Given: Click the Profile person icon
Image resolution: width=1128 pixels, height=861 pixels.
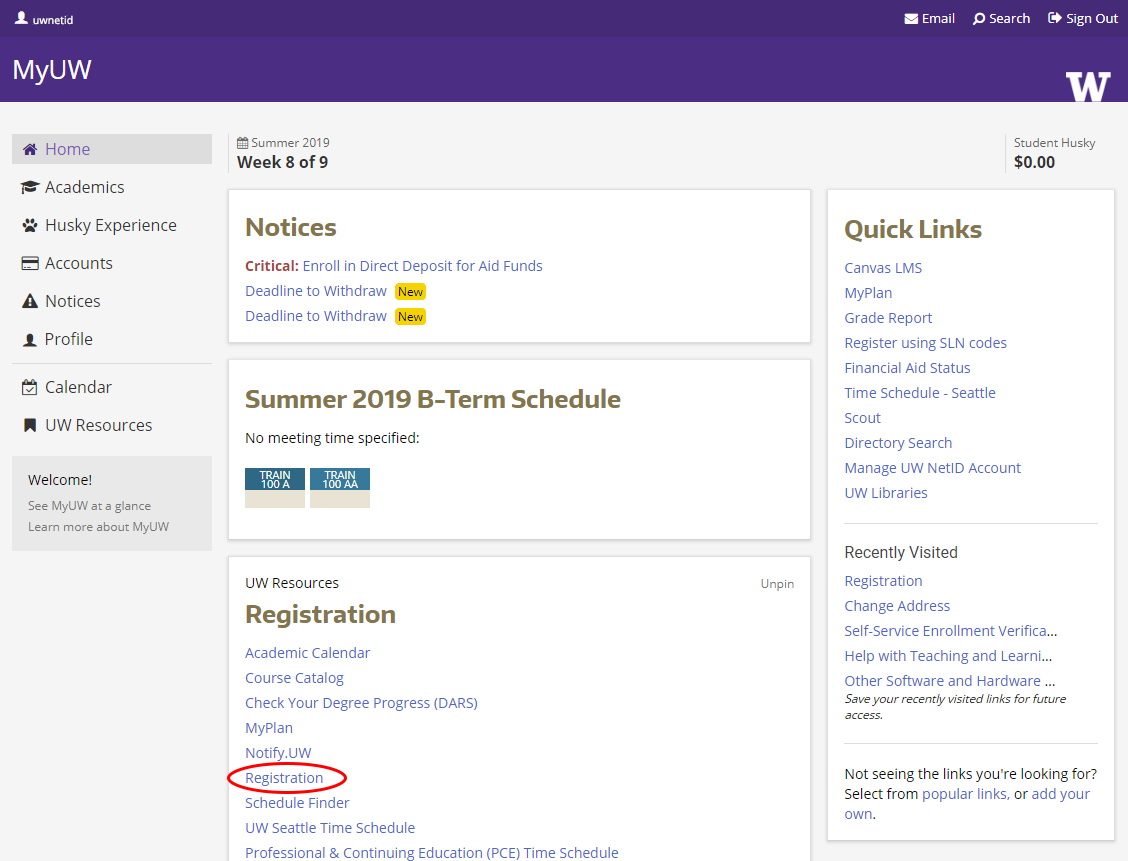Looking at the screenshot, I should [x=30, y=340].
